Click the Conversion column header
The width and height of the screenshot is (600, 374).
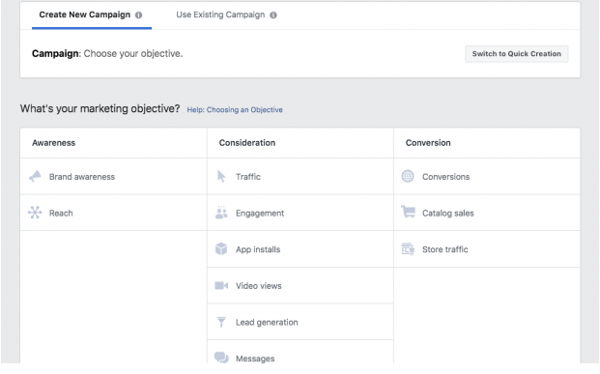(x=428, y=143)
